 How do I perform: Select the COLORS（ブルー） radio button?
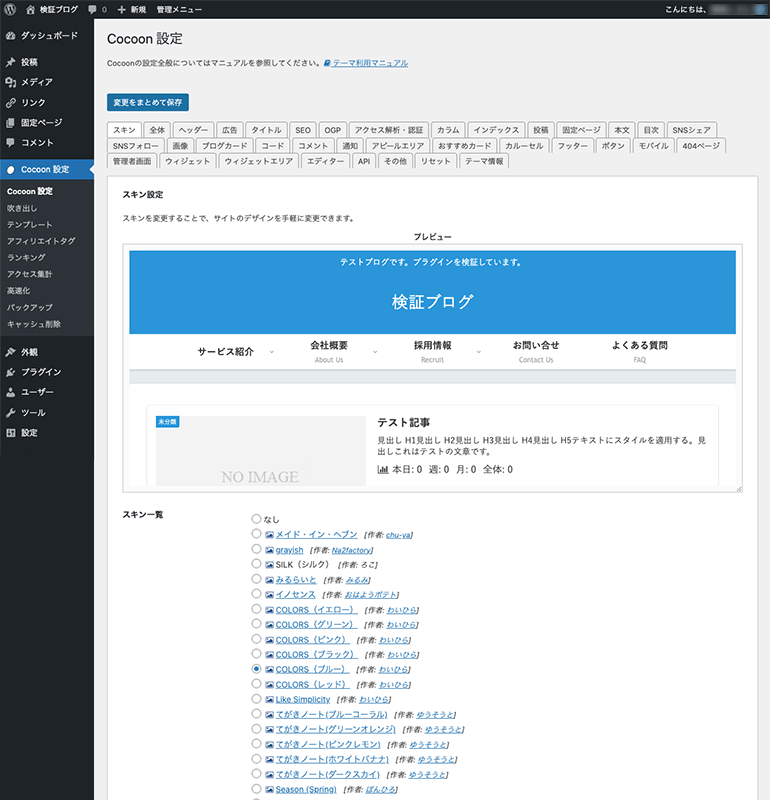256,669
